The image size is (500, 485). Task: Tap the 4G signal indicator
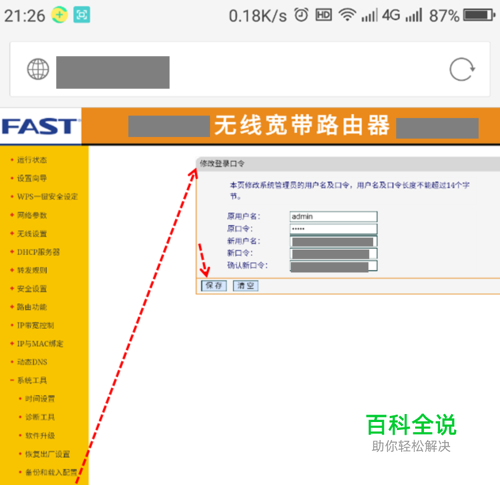[x=391, y=15]
